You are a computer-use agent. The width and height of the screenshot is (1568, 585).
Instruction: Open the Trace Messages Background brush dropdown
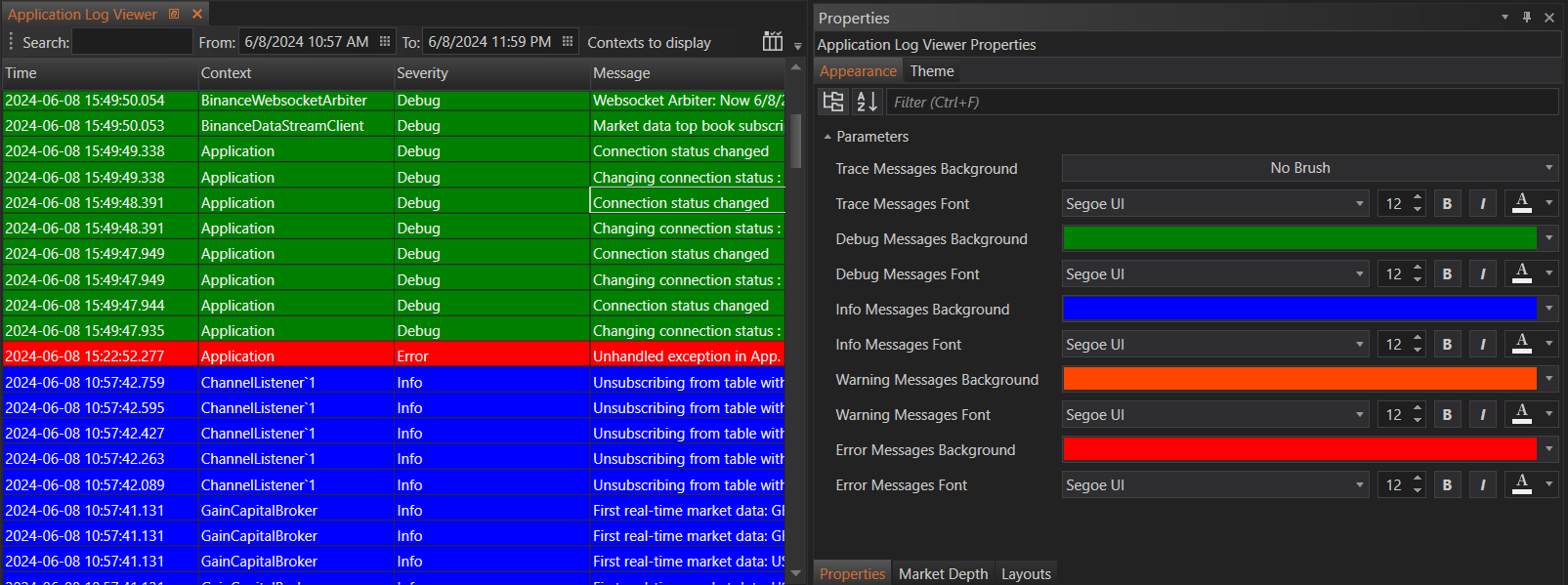[1548, 168]
